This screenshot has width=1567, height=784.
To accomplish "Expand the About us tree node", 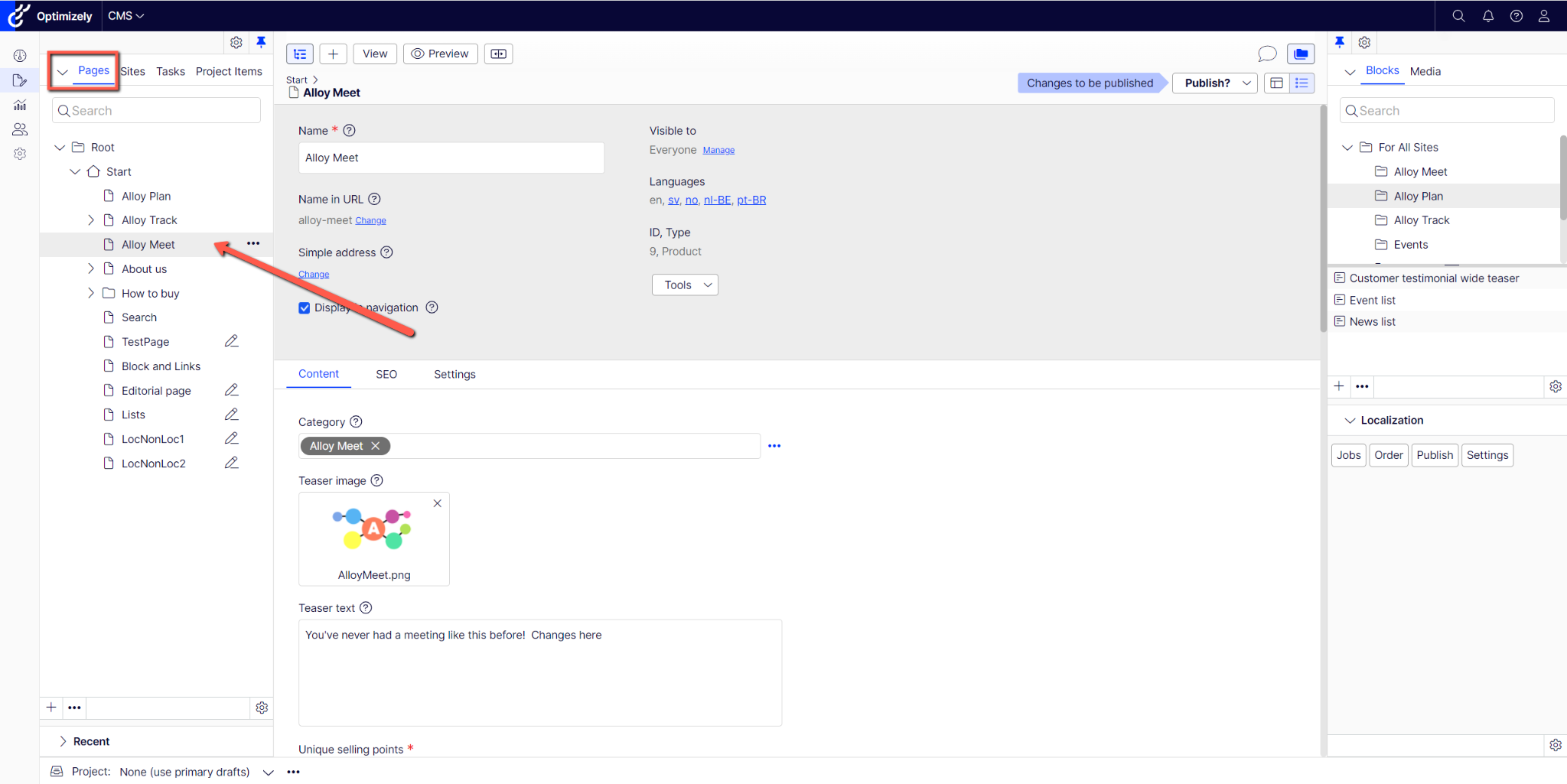I will point(90,268).
